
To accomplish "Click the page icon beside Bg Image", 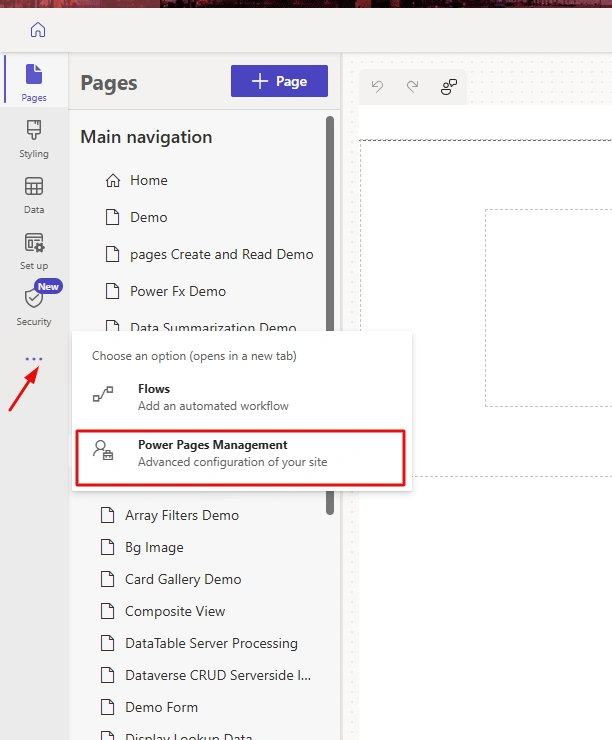I will (x=108, y=547).
